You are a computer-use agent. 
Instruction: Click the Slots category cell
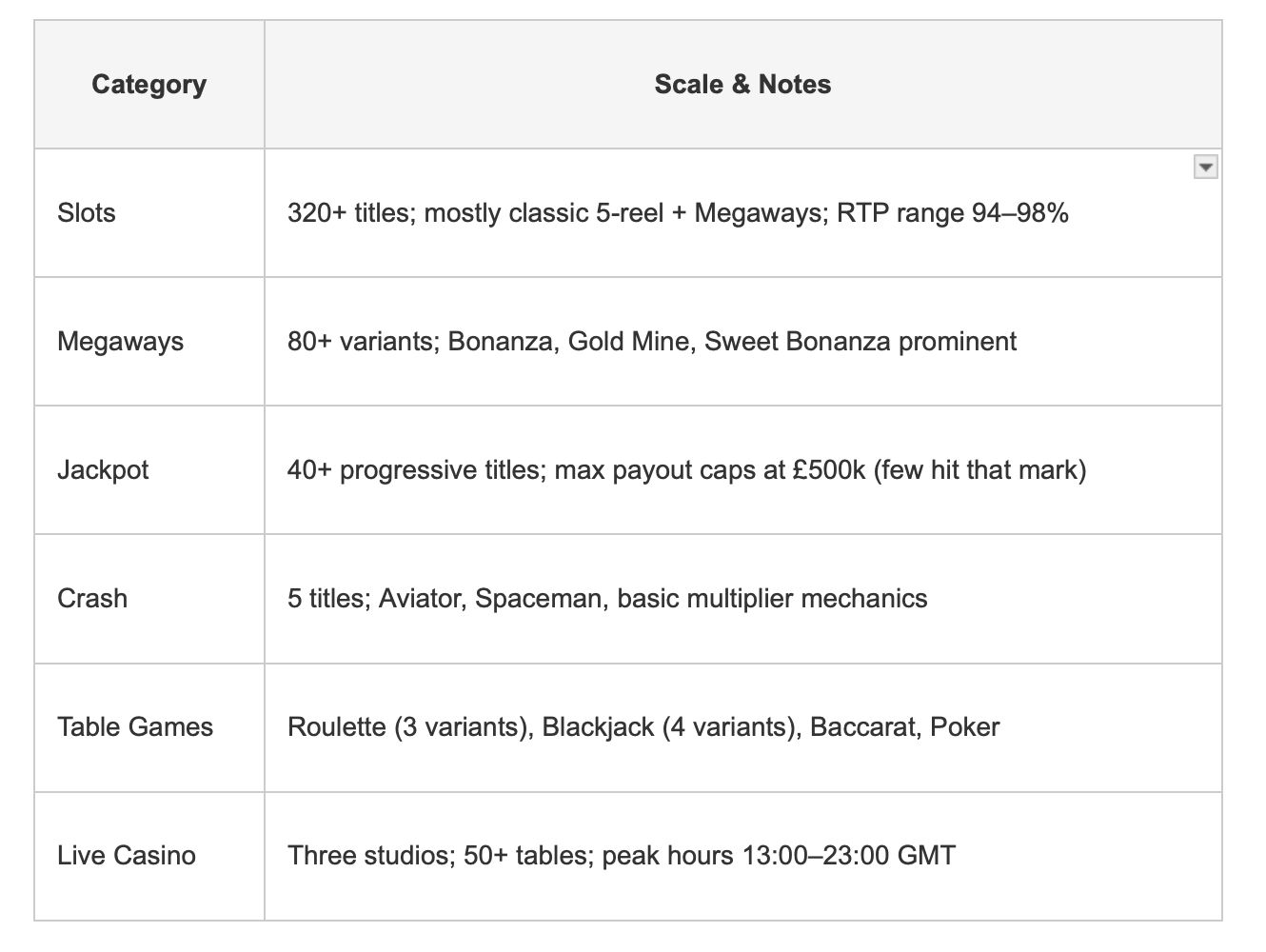coord(149,213)
